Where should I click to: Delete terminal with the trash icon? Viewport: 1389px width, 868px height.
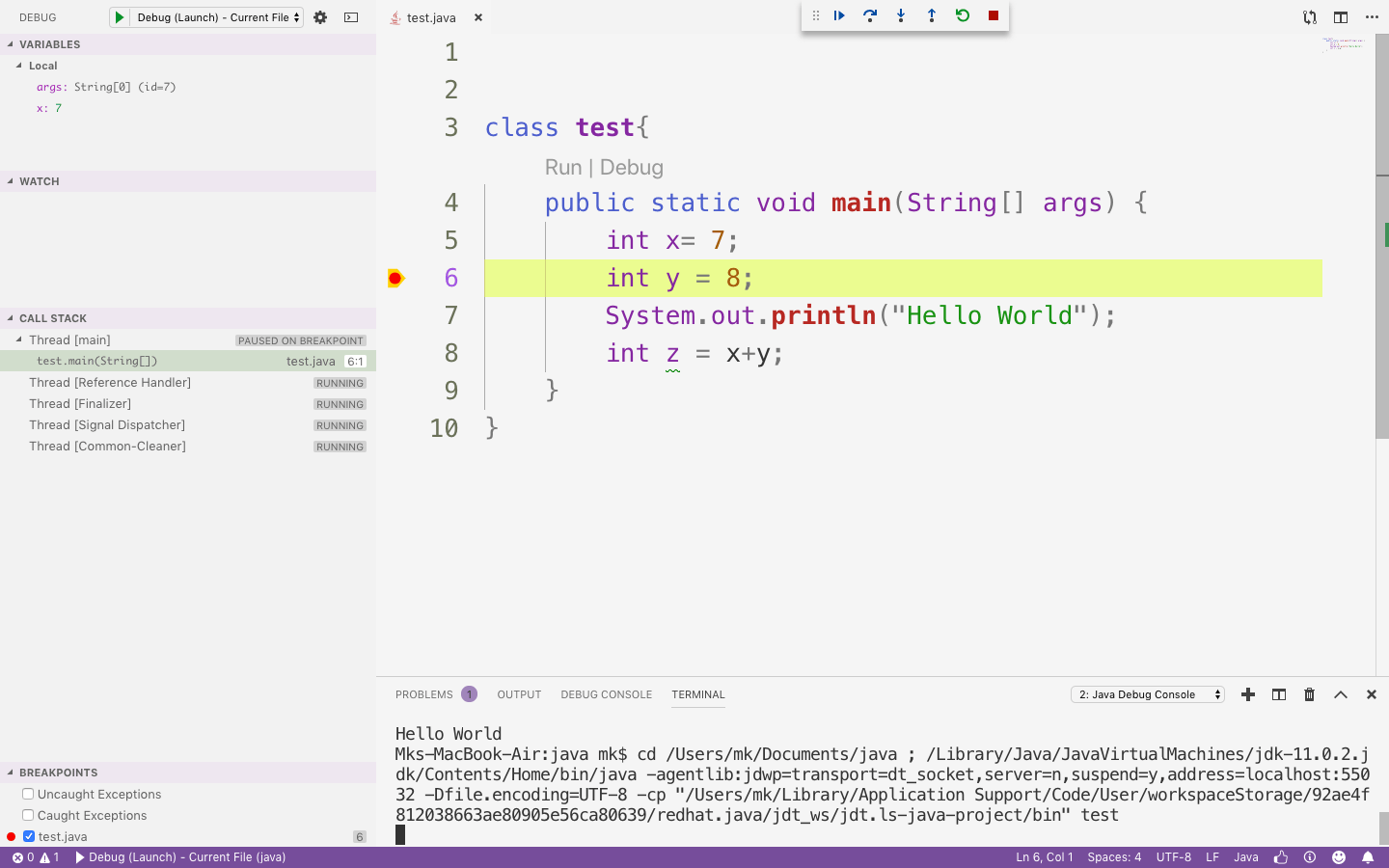click(x=1309, y=694)
